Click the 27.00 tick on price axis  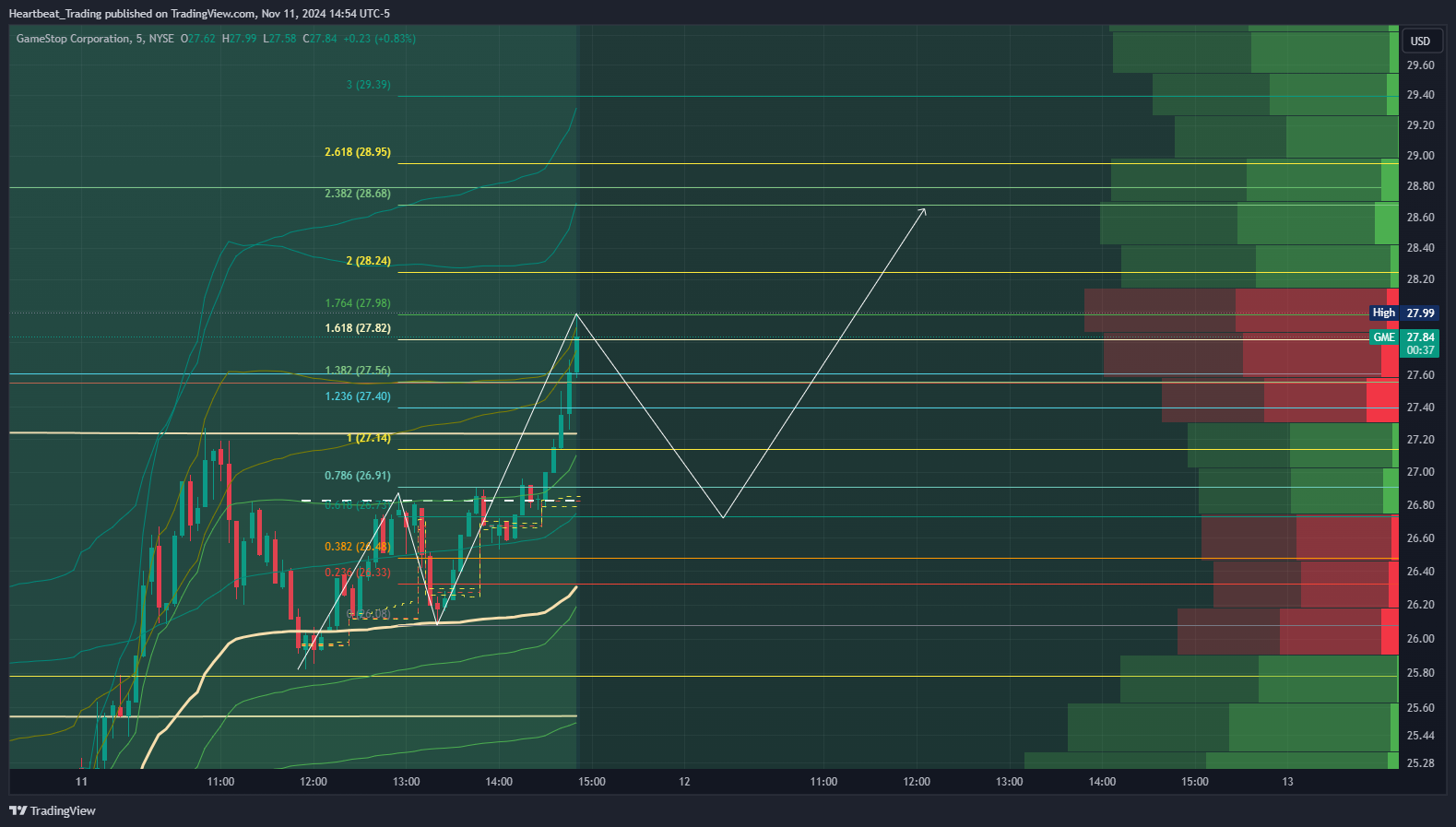1420,472
